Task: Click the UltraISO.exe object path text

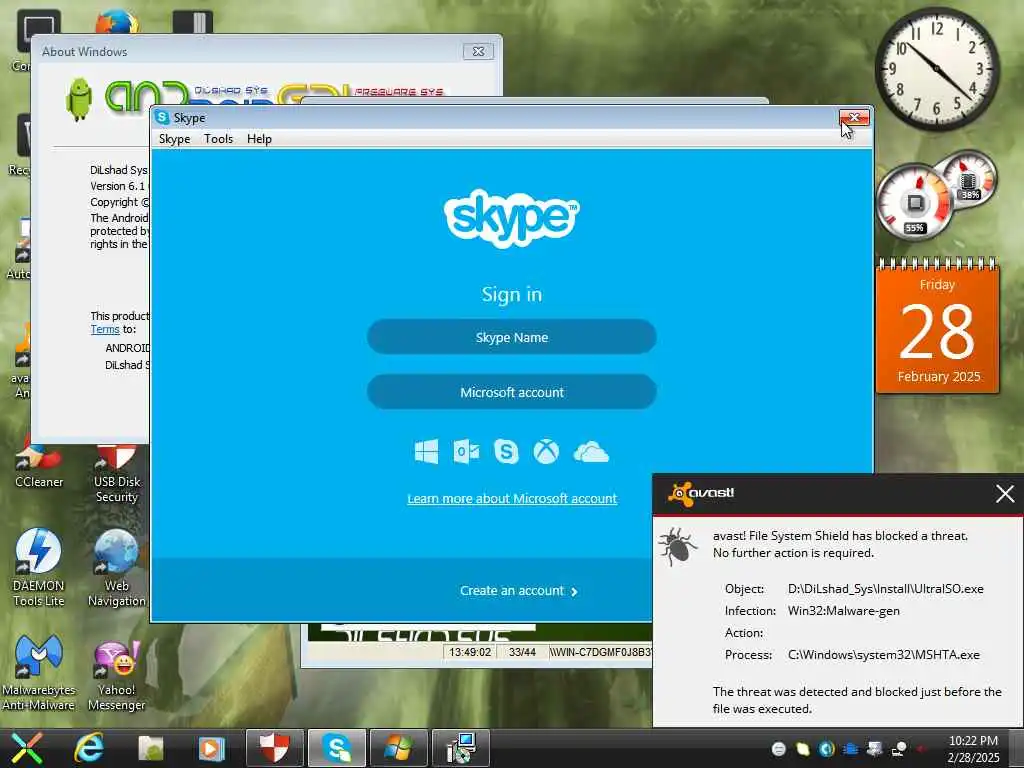Action: click(x=886, y=588)
